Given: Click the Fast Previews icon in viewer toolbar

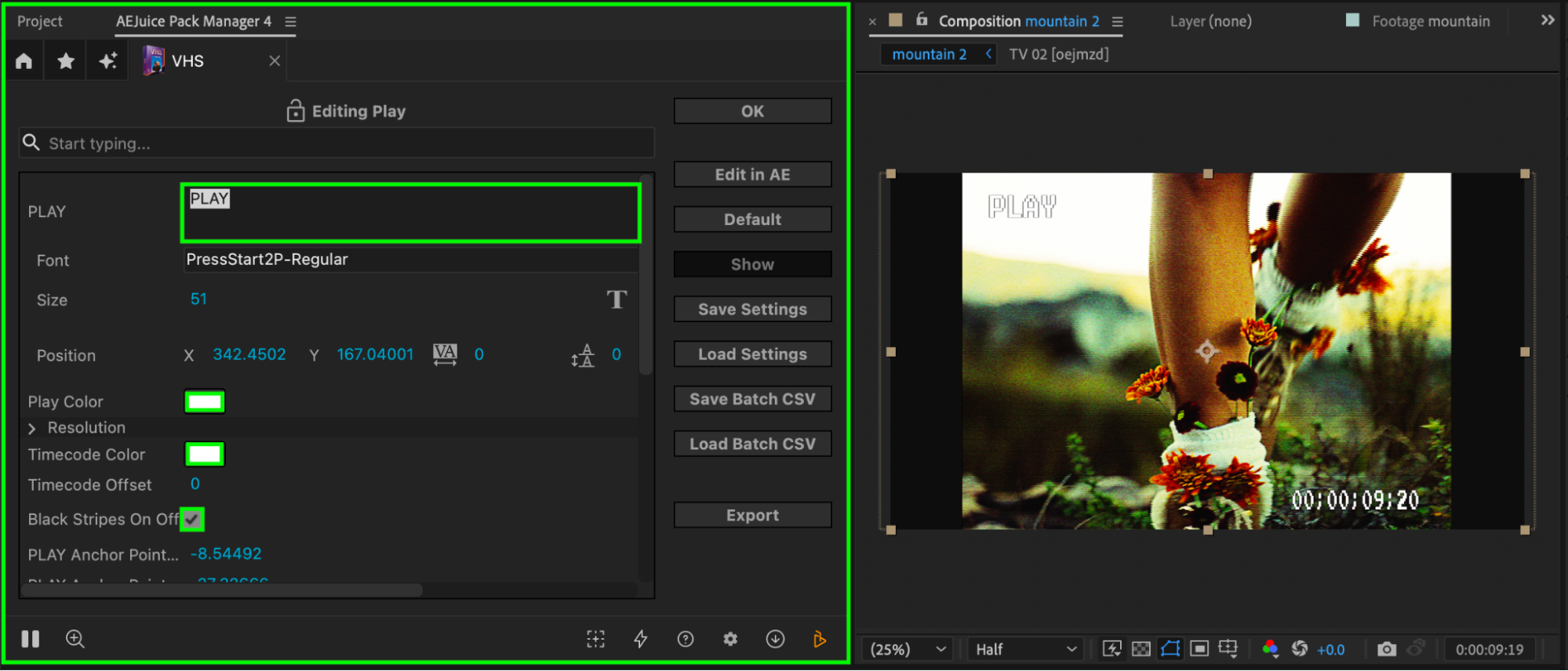Looking at the screenshot, I should click(x=1112, y=649).
